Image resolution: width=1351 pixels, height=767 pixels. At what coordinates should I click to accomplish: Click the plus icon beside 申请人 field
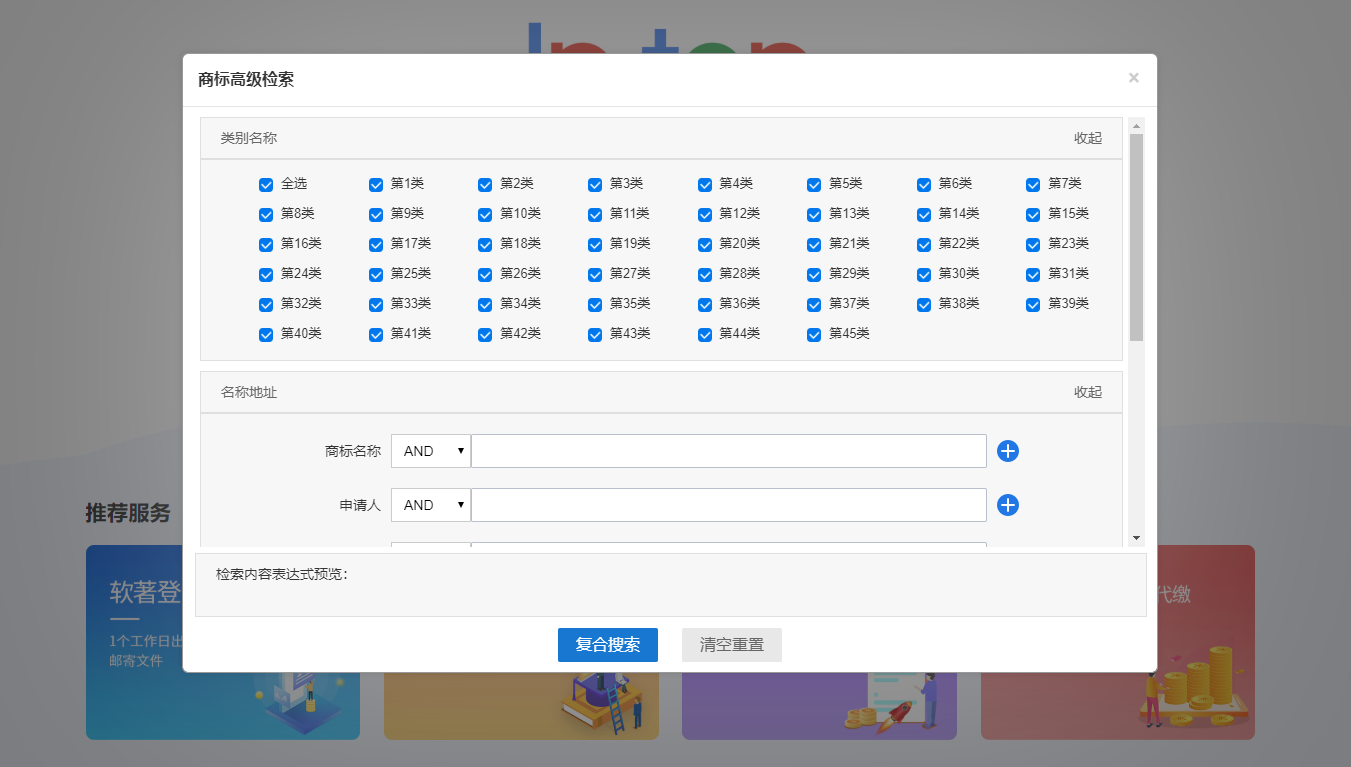(x=1008, y=505)
